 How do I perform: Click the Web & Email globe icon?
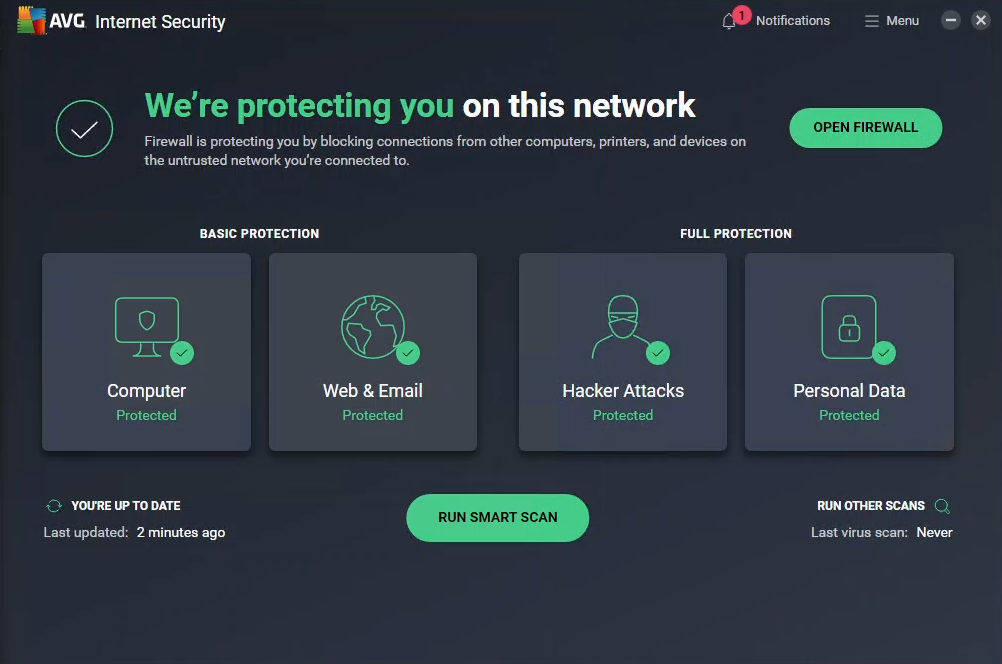(x=372, y=325)
